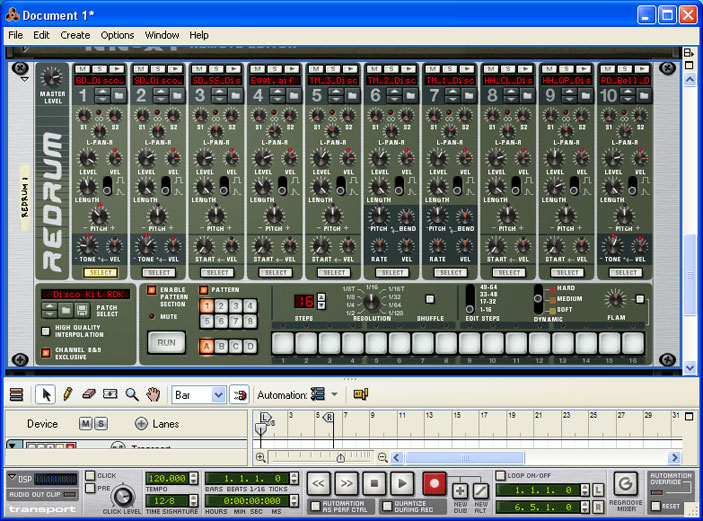Image resolution: width=703 pixels, height=521 pixels.
Task: Select the arrow Selection tool
Action: pos(46,395)
